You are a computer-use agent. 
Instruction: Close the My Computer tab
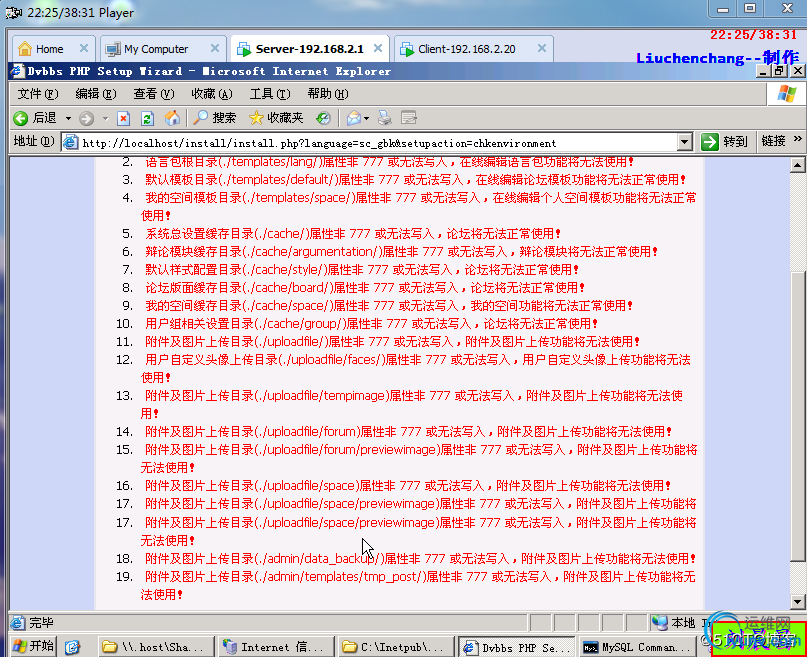(x=215, y=48)
